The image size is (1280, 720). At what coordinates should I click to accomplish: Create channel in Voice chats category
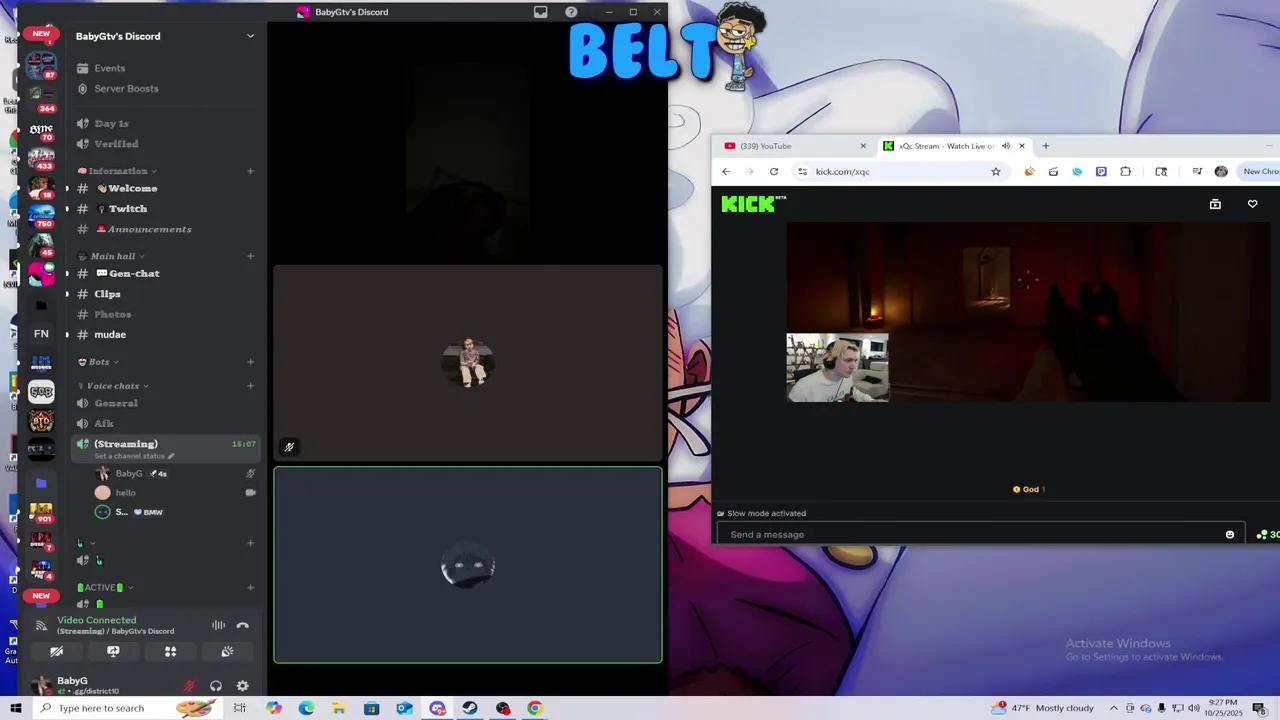250,386
